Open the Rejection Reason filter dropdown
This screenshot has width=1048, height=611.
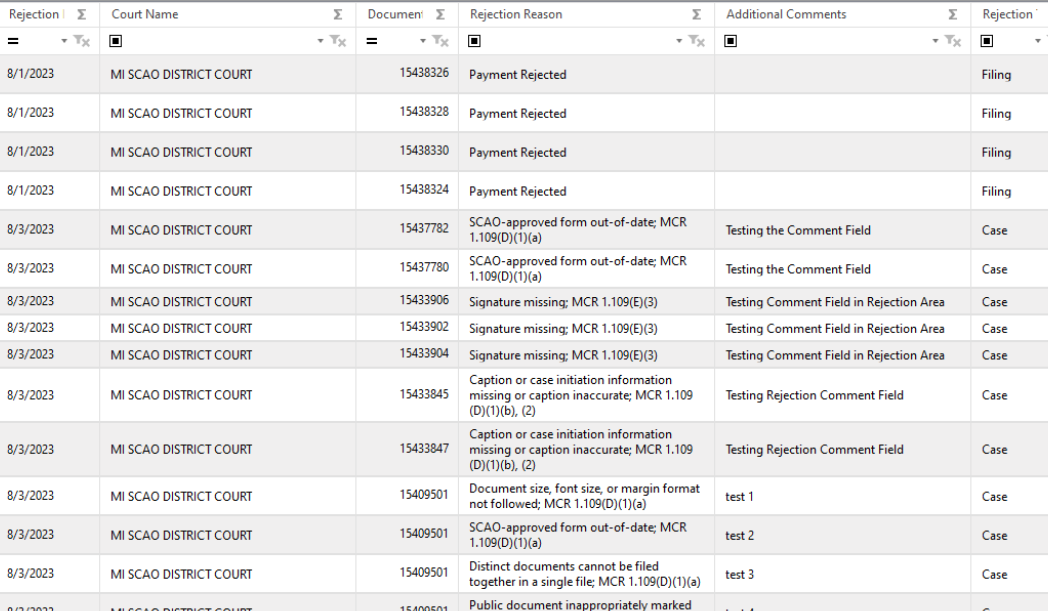(679, 41)
